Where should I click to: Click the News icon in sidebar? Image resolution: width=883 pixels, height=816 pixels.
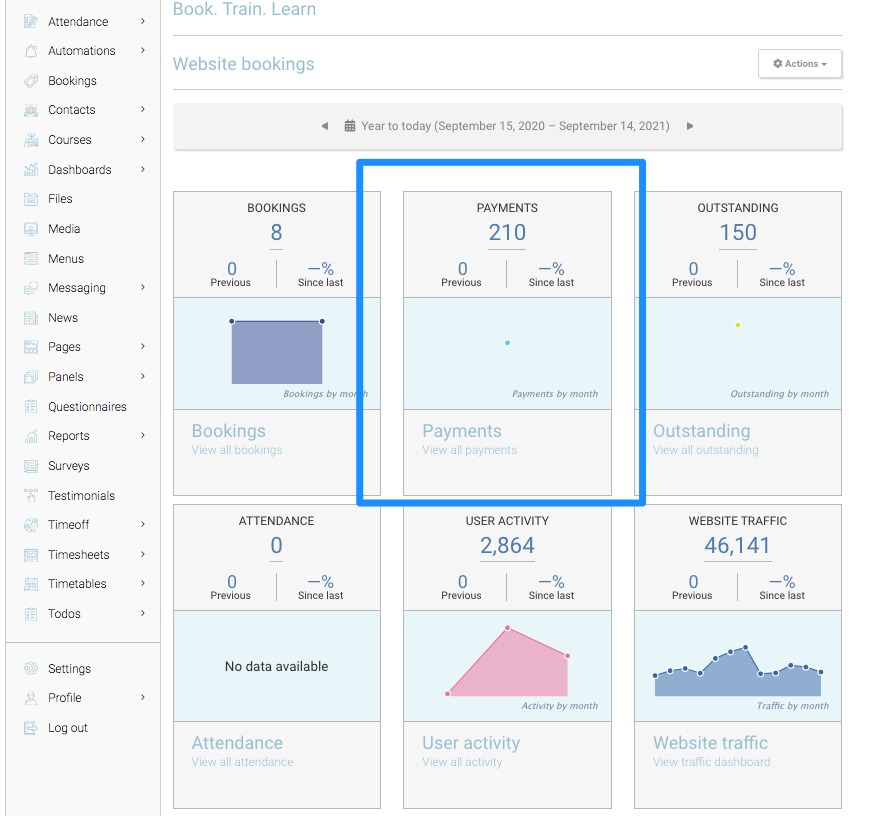[31, 318]
